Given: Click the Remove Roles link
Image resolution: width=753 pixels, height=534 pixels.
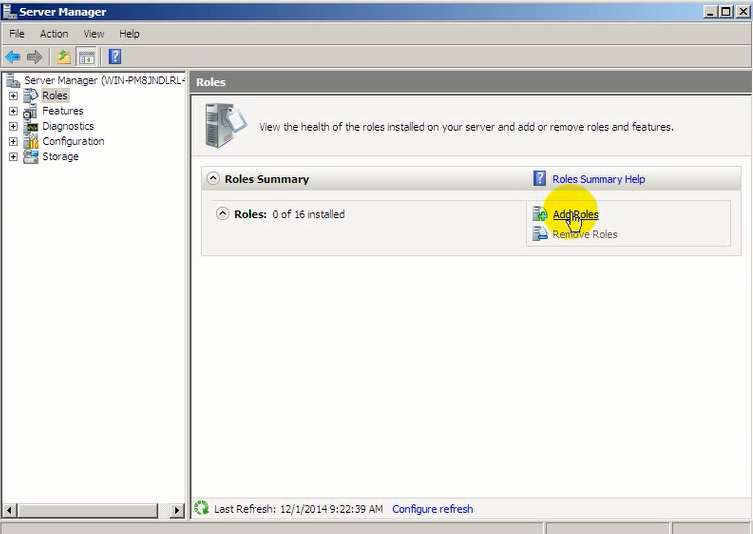Looking at the screenshot, I should click(585, 234).
